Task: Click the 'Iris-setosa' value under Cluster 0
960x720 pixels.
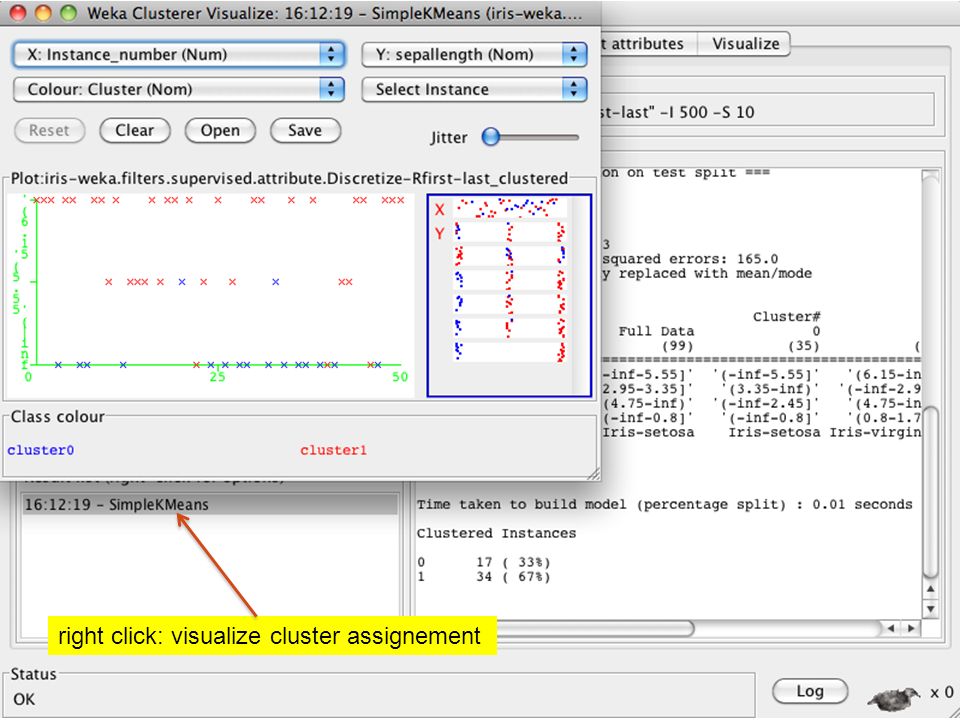Action: pos(774,432)
